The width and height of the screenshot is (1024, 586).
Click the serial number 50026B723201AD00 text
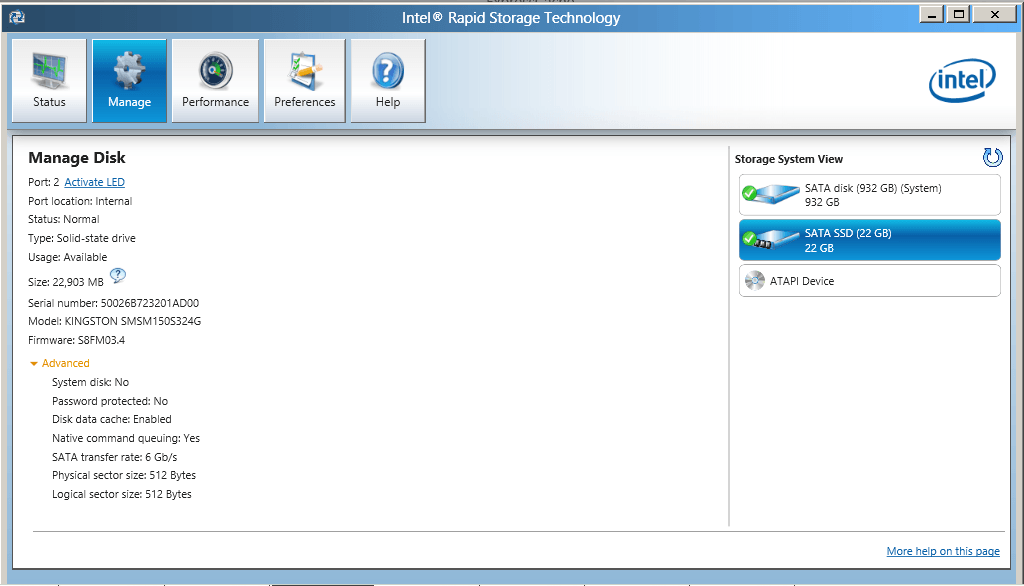click(x=150, y=303)
